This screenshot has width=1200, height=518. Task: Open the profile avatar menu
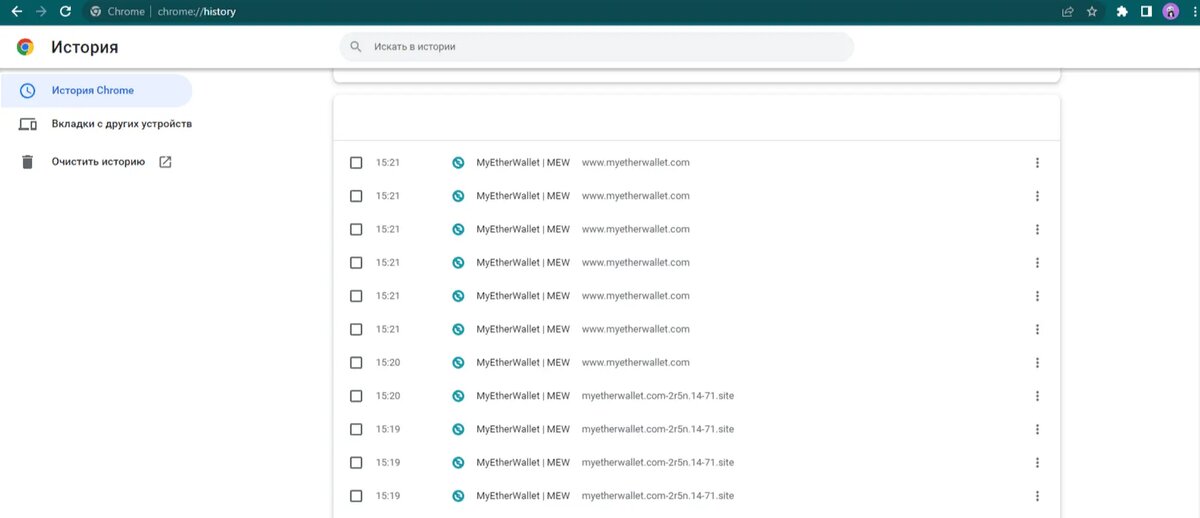click(1170, 12)
